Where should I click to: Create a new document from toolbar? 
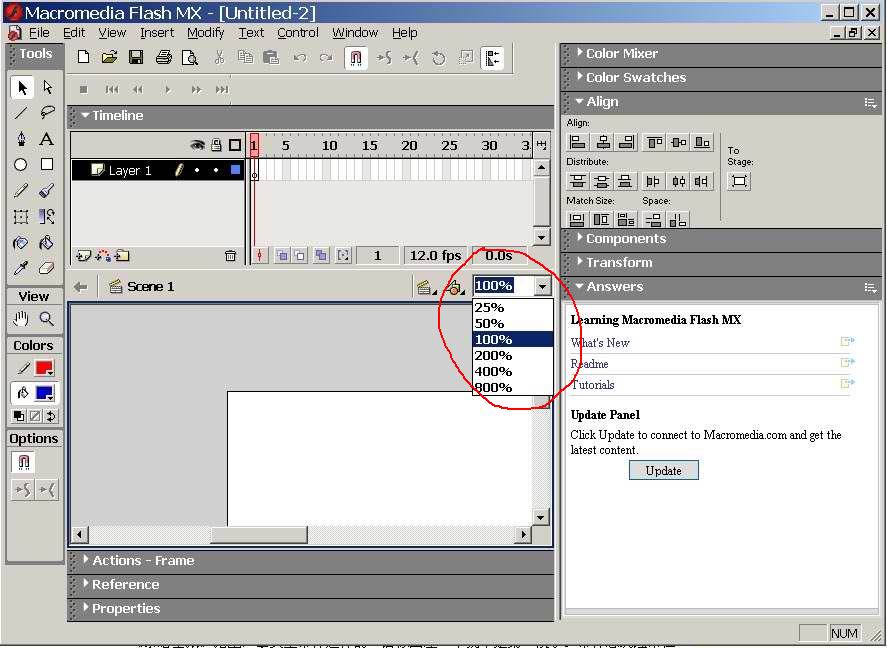point(84,57)
